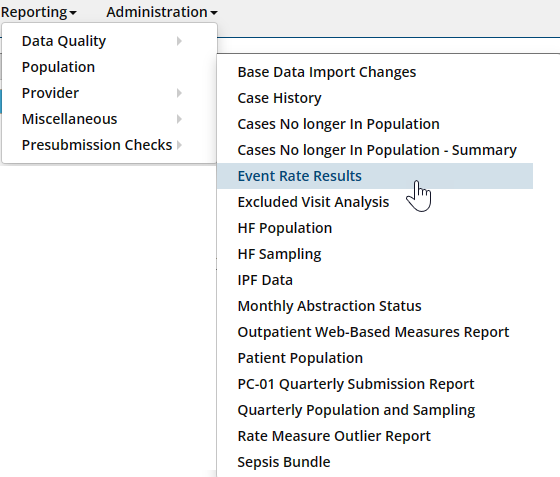Expand the Provider submenu arrow
The height and width of the screenshot is (477, 560).
[x=179, y=93]
